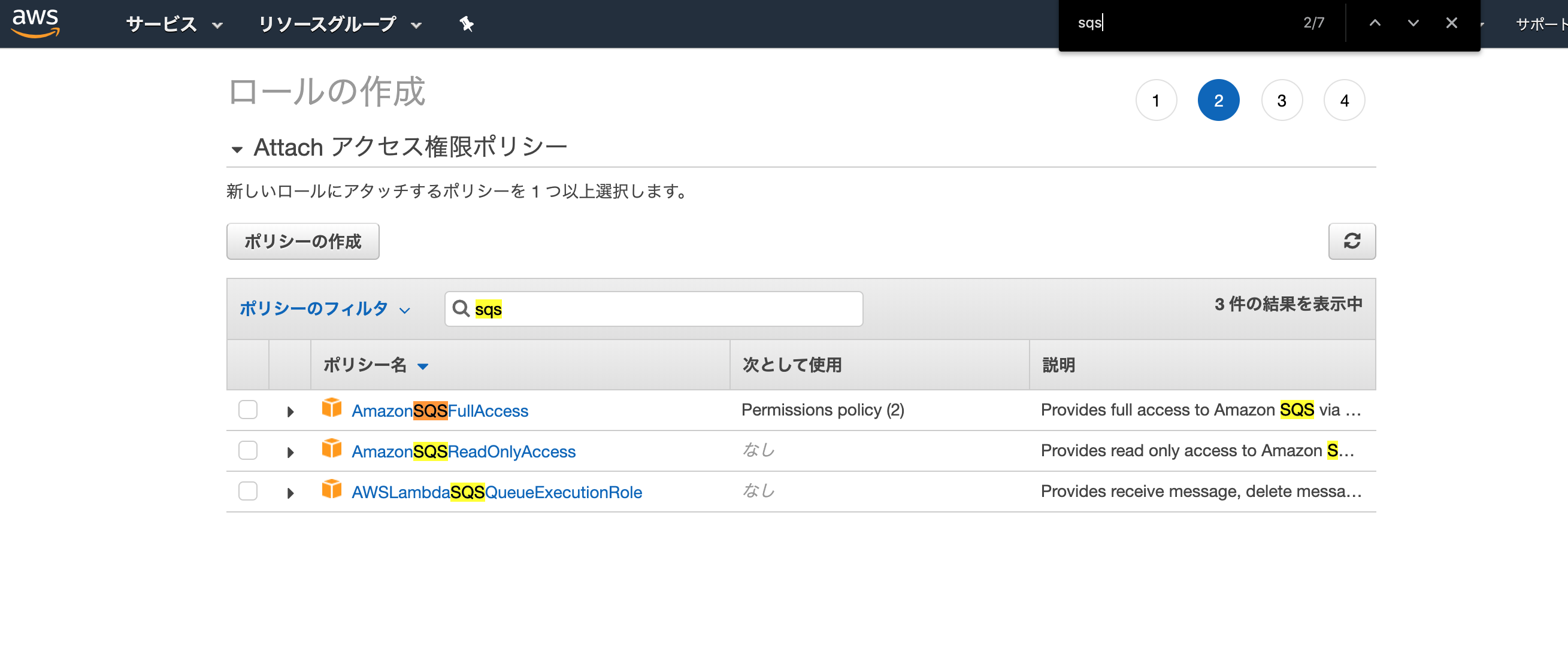Click the 3 件の結果を表示中 result count
The image size is (1568, 661).
[1288, 304]
